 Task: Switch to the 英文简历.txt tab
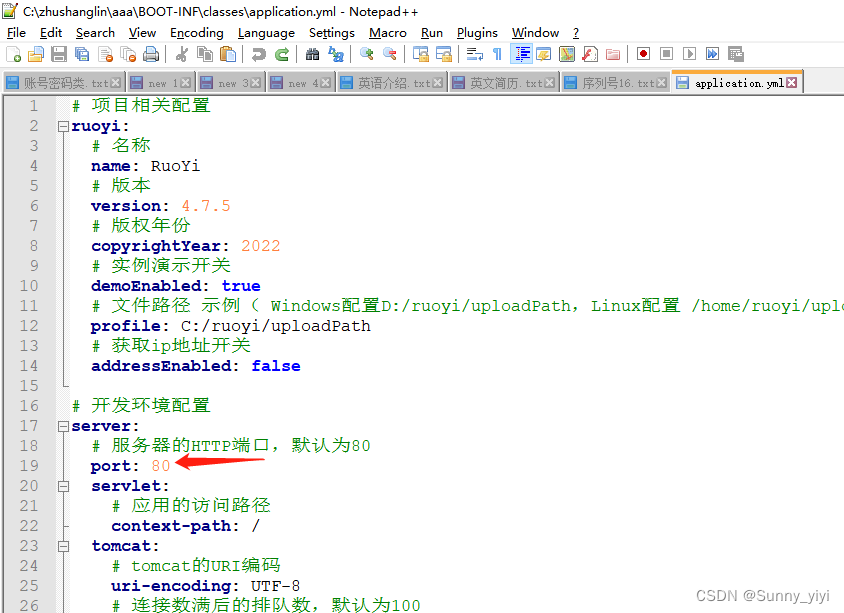(x=502, y=82)
